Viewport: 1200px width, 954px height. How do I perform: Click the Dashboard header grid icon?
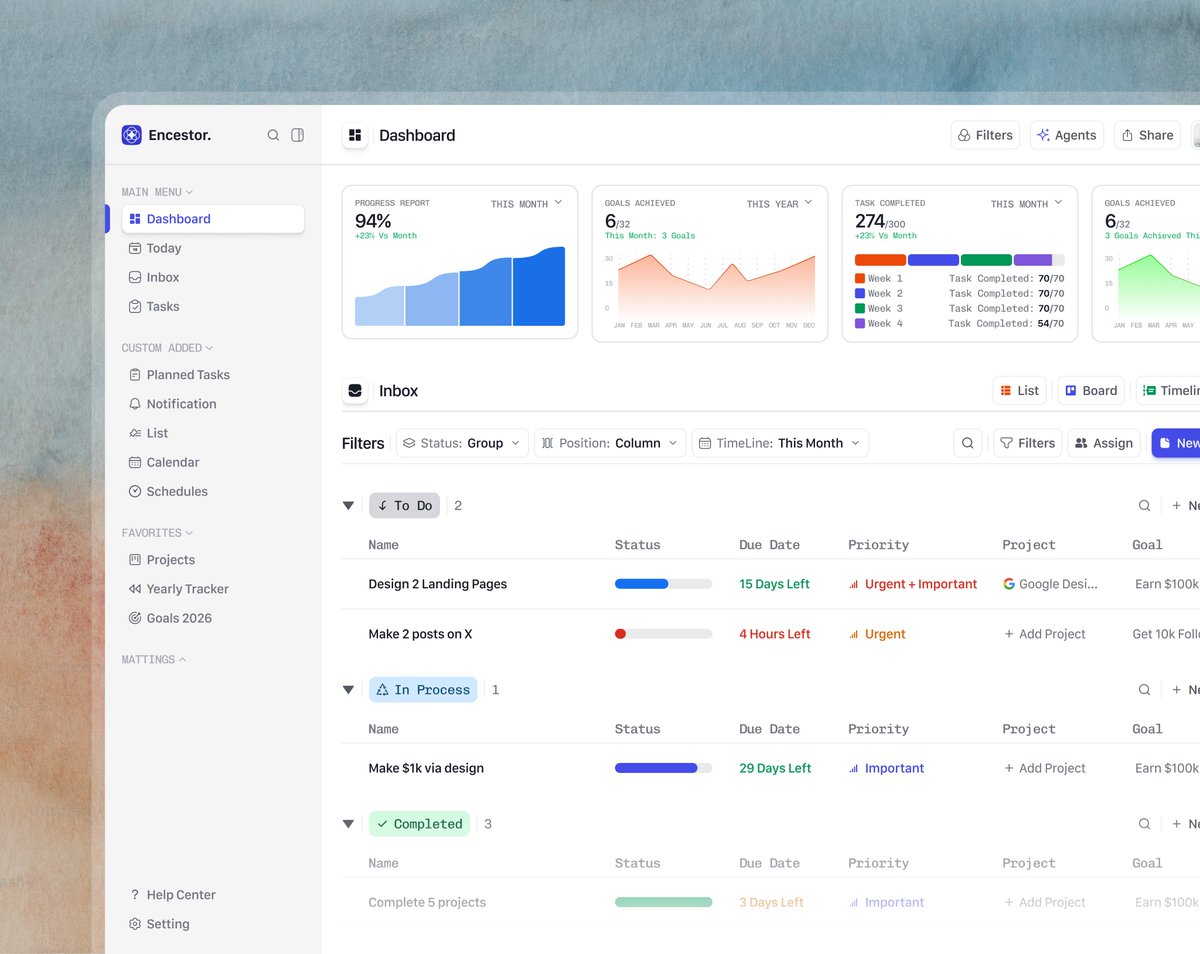pos(355,135)
